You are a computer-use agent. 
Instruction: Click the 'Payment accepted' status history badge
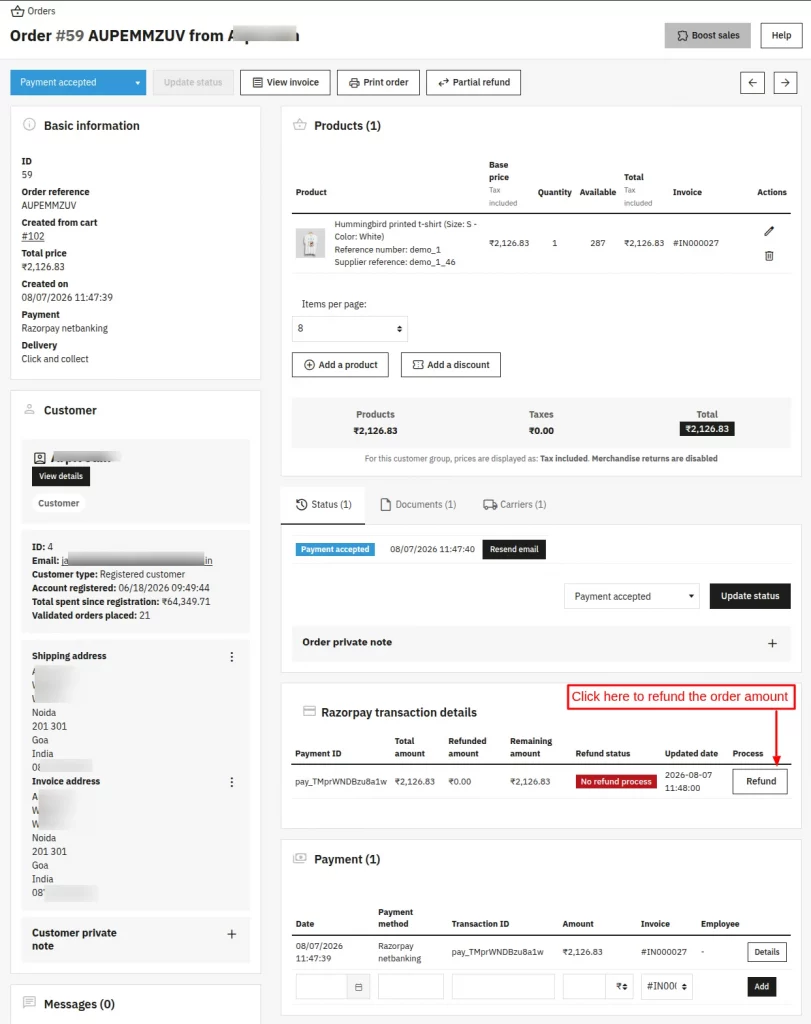(x=335, y=549)
